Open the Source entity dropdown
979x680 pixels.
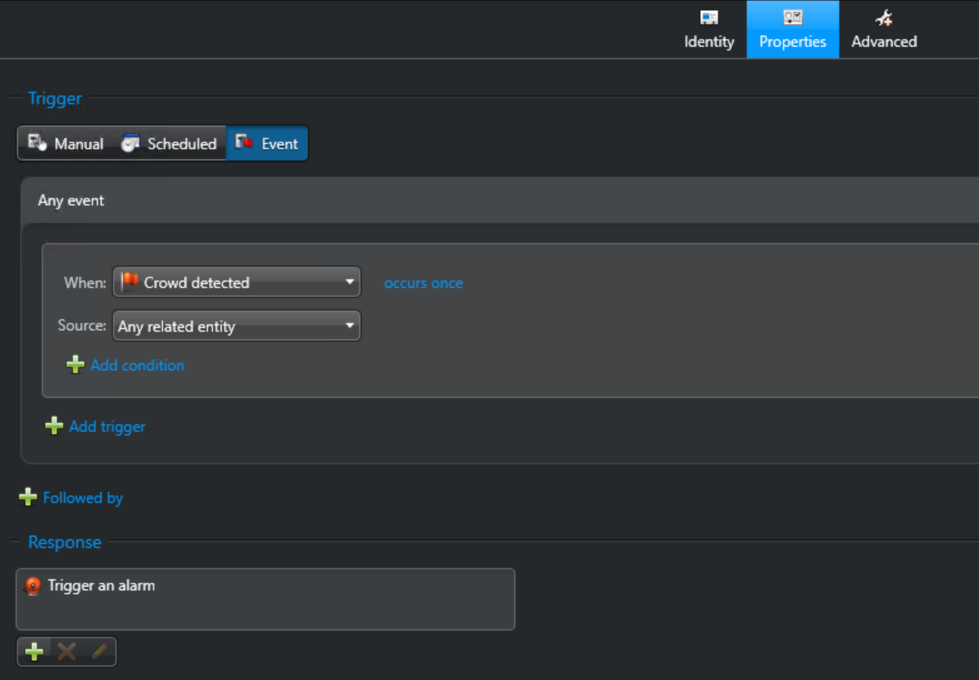(x=236, y=327)
